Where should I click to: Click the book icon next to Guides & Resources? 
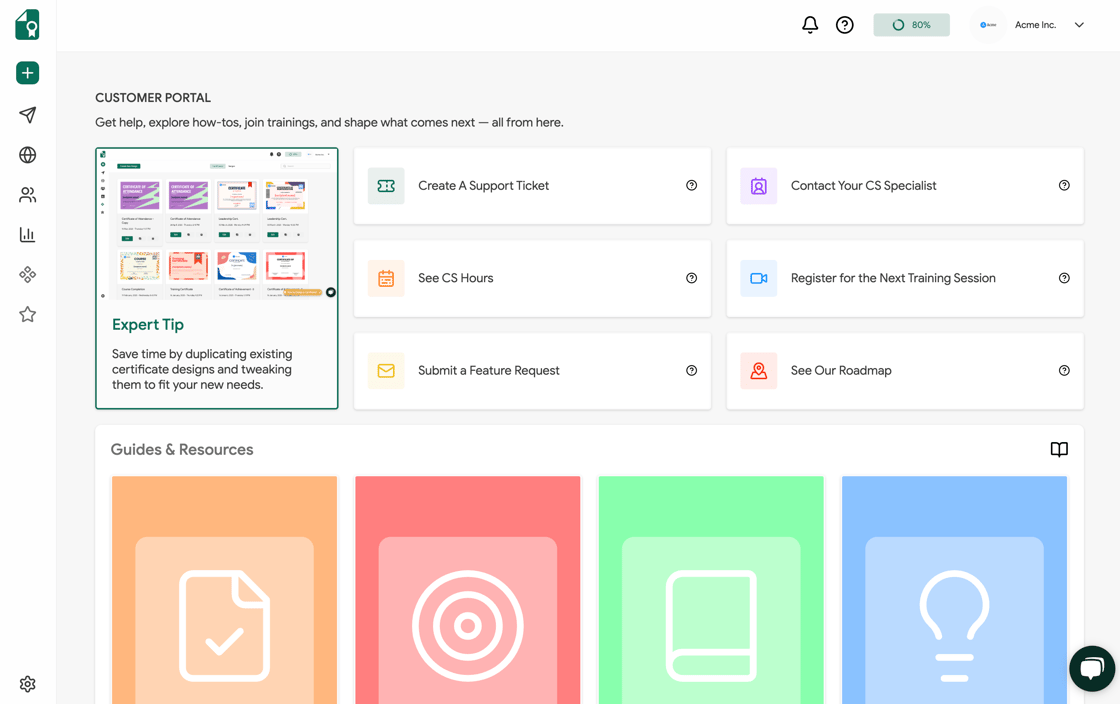coord(1059,449)
